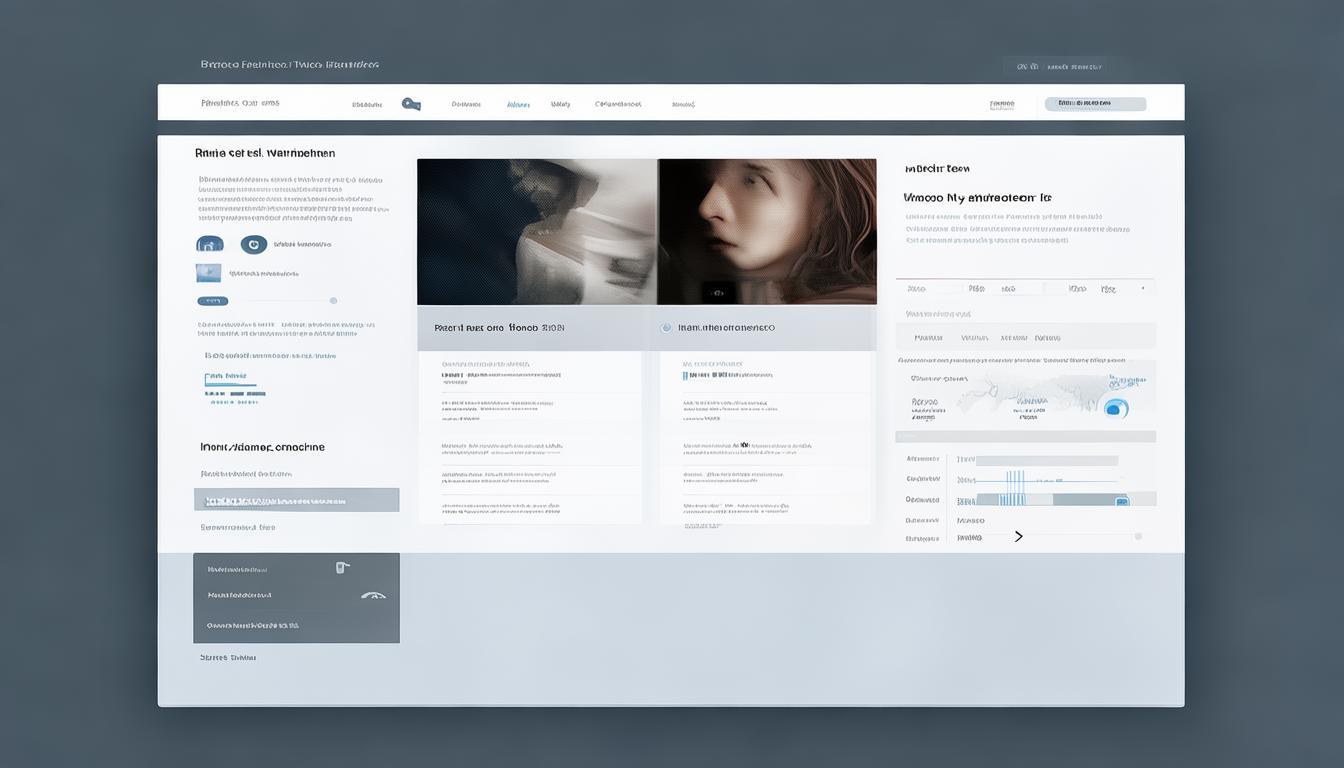This screenshot has height=768, width=1344.
Task: Click the slider handle beside the blue pill
Action: (x=333, y=301)
